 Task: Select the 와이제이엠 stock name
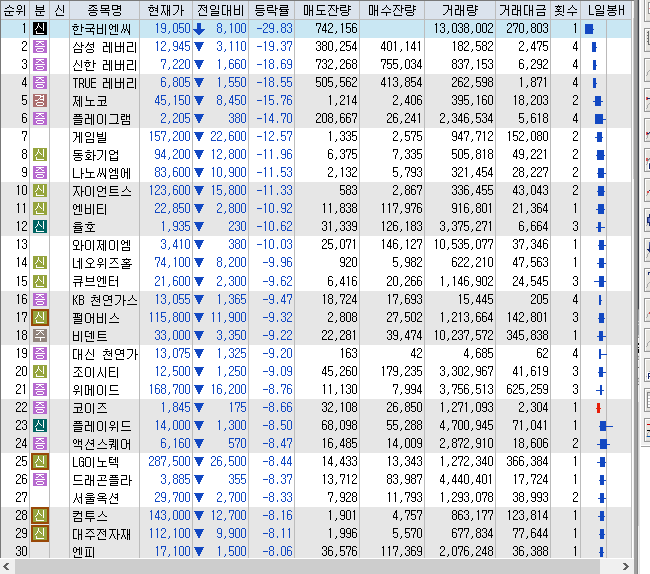point(102,245)
